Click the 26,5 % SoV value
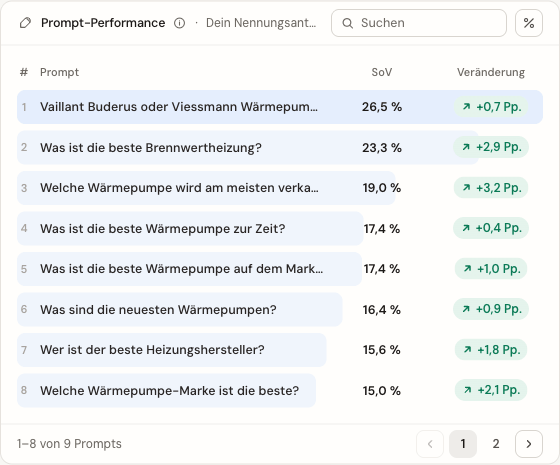This screenshot has height=465, width=560. (x=382, y=107)
